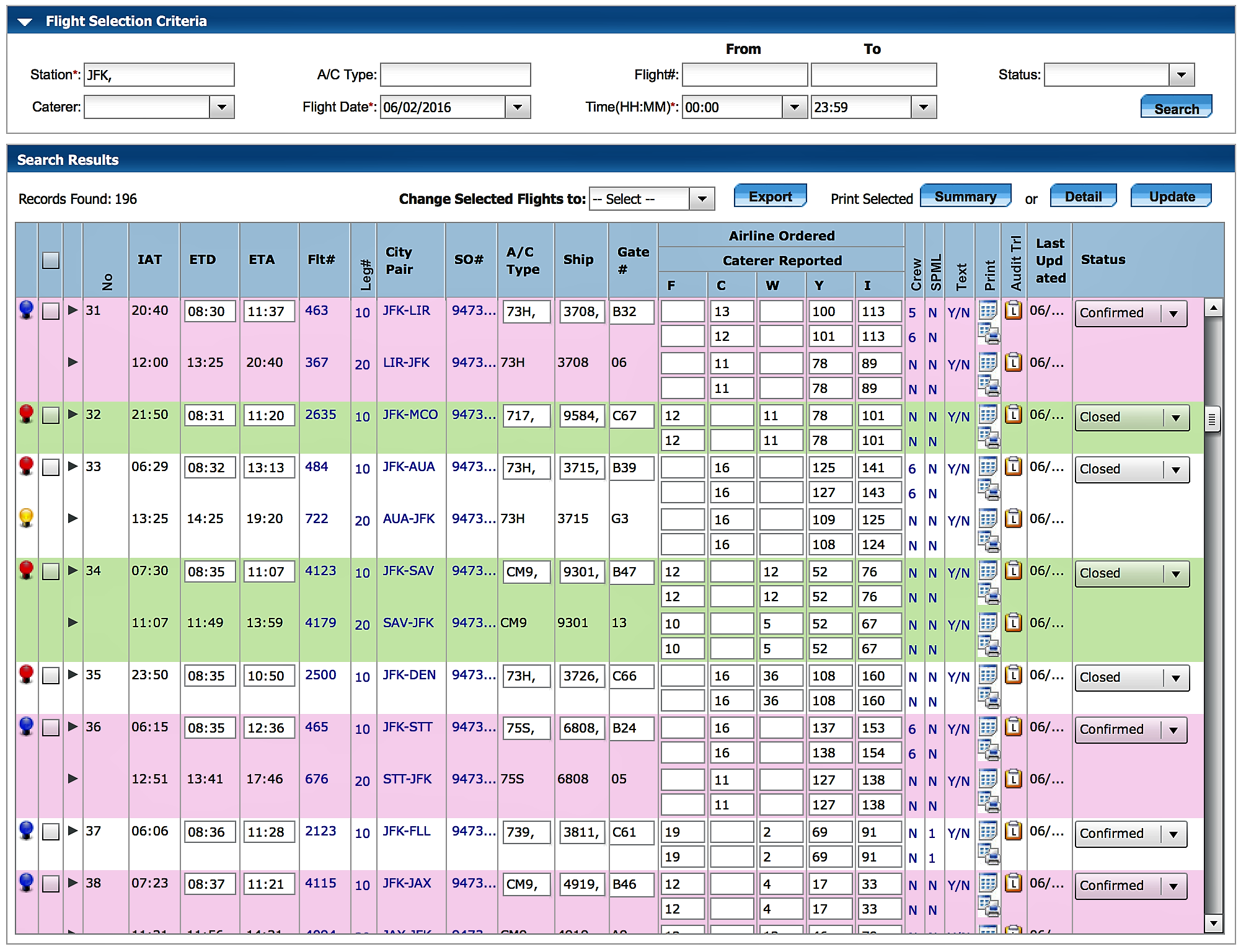Click the blue status bulb for flight 463
The width and height of the screenshot is (1246, 952).
[26, 309]
